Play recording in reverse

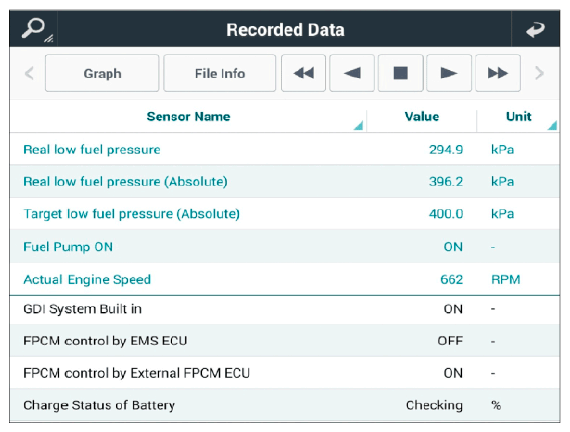point(352,73)
